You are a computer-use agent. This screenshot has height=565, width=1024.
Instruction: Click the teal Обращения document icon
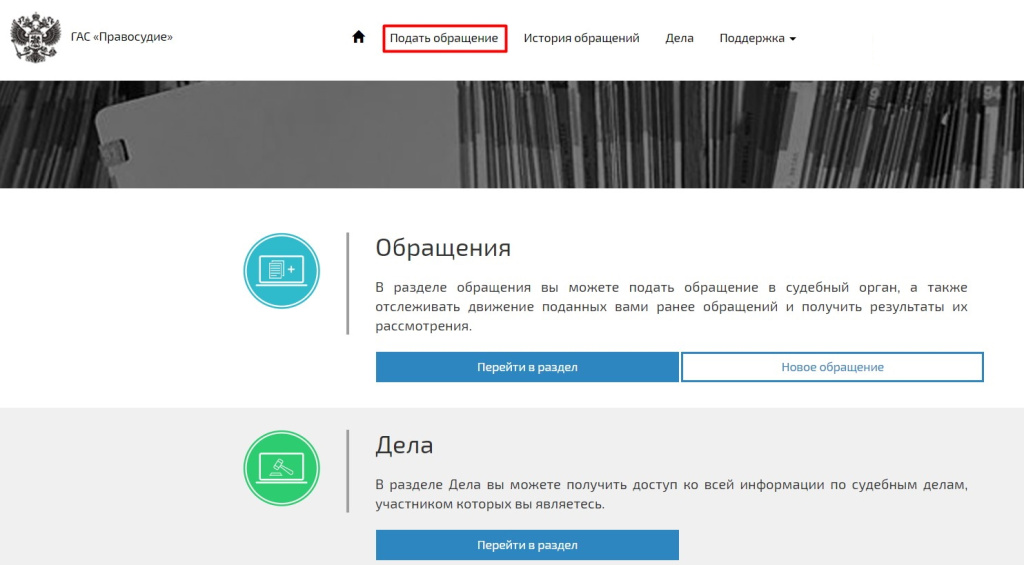pyautogui.click(x=281, y=270)
